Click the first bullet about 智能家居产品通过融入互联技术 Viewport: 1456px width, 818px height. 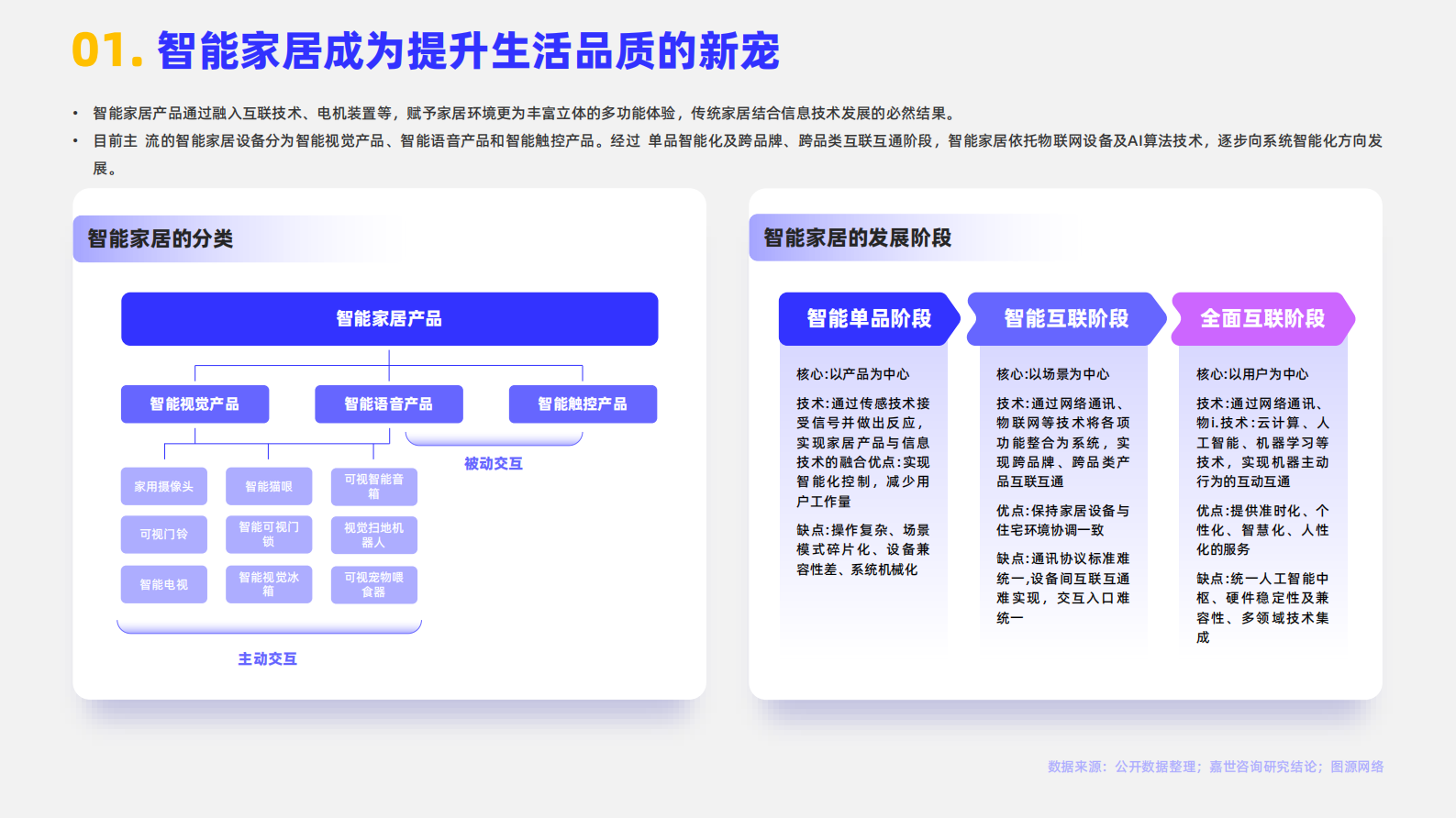525,114
